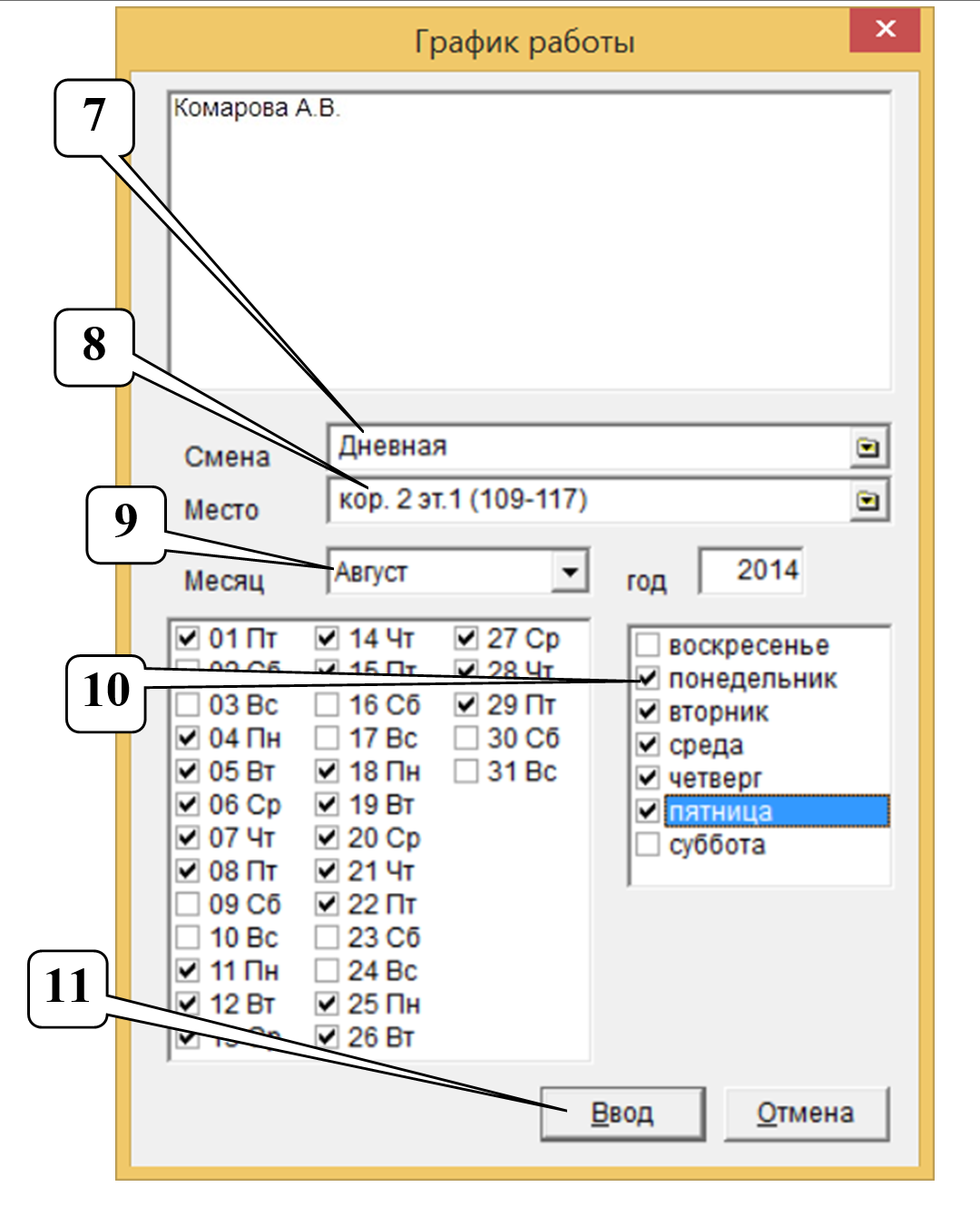Close the График работы dialog

point(885,30)
